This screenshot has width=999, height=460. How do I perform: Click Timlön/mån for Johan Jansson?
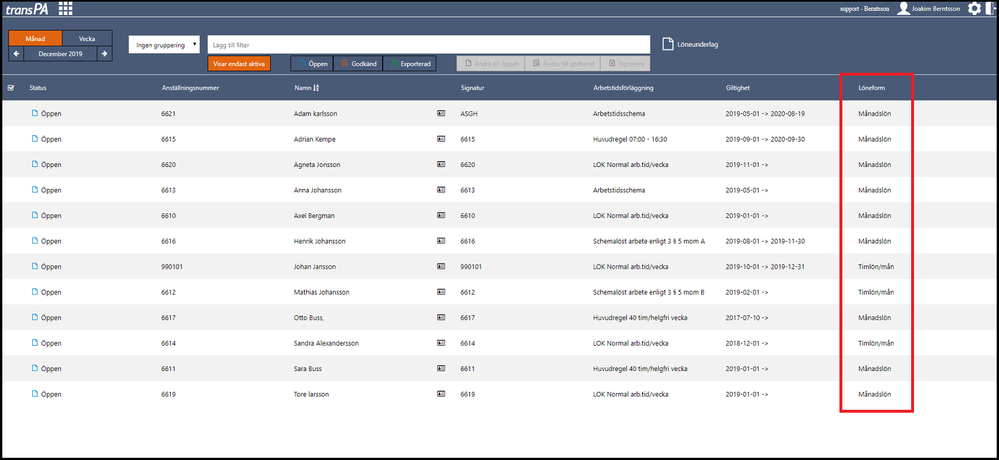pos(876,266)
